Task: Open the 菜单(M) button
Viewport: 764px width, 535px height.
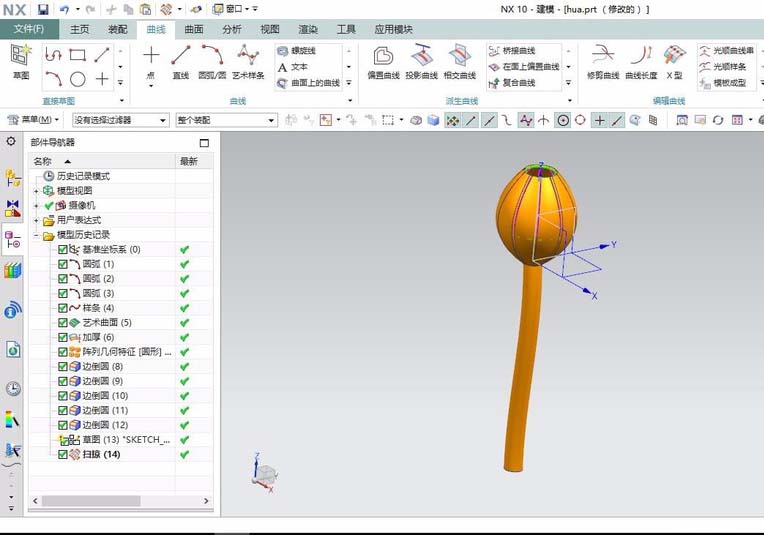Action: (33, 119)
